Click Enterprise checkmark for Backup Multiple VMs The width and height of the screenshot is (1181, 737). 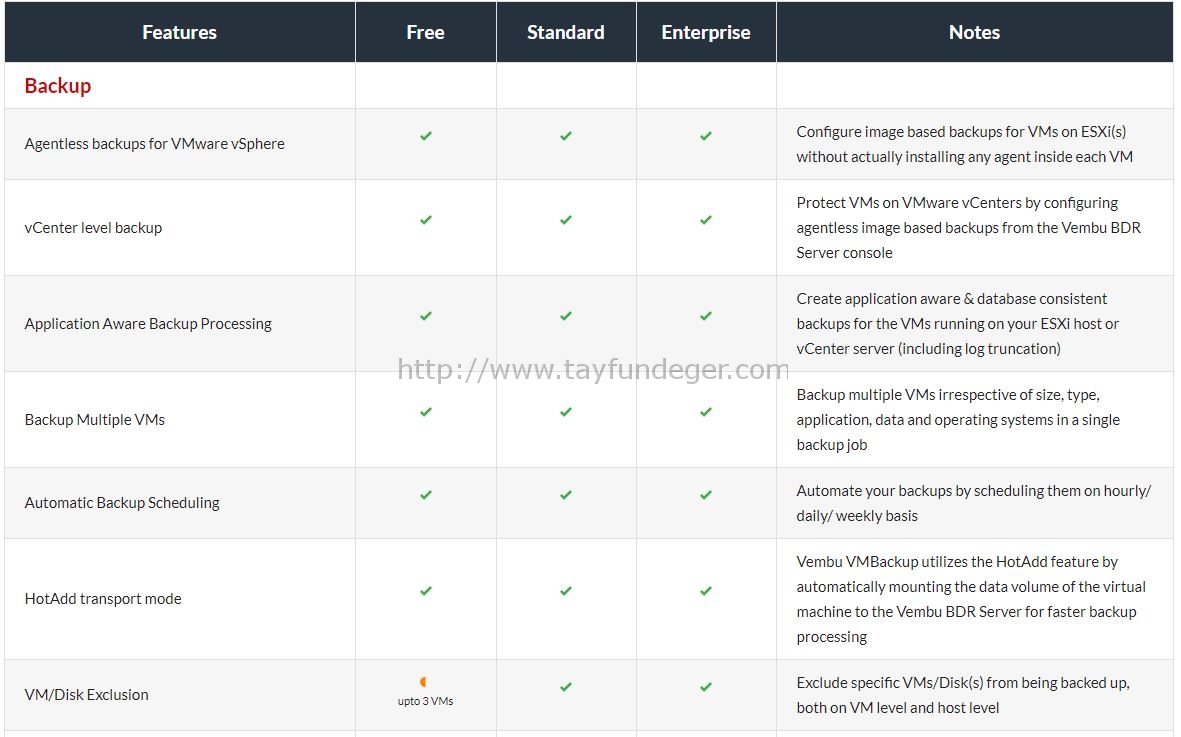[x=706, y=412]
